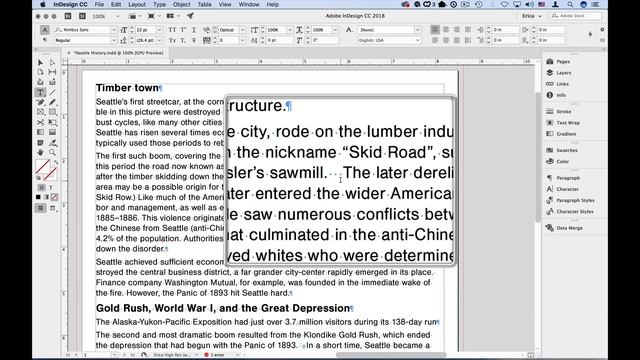Screen dimensions: 640x360
Task: Select the Type tool
Action: (40, 92)
